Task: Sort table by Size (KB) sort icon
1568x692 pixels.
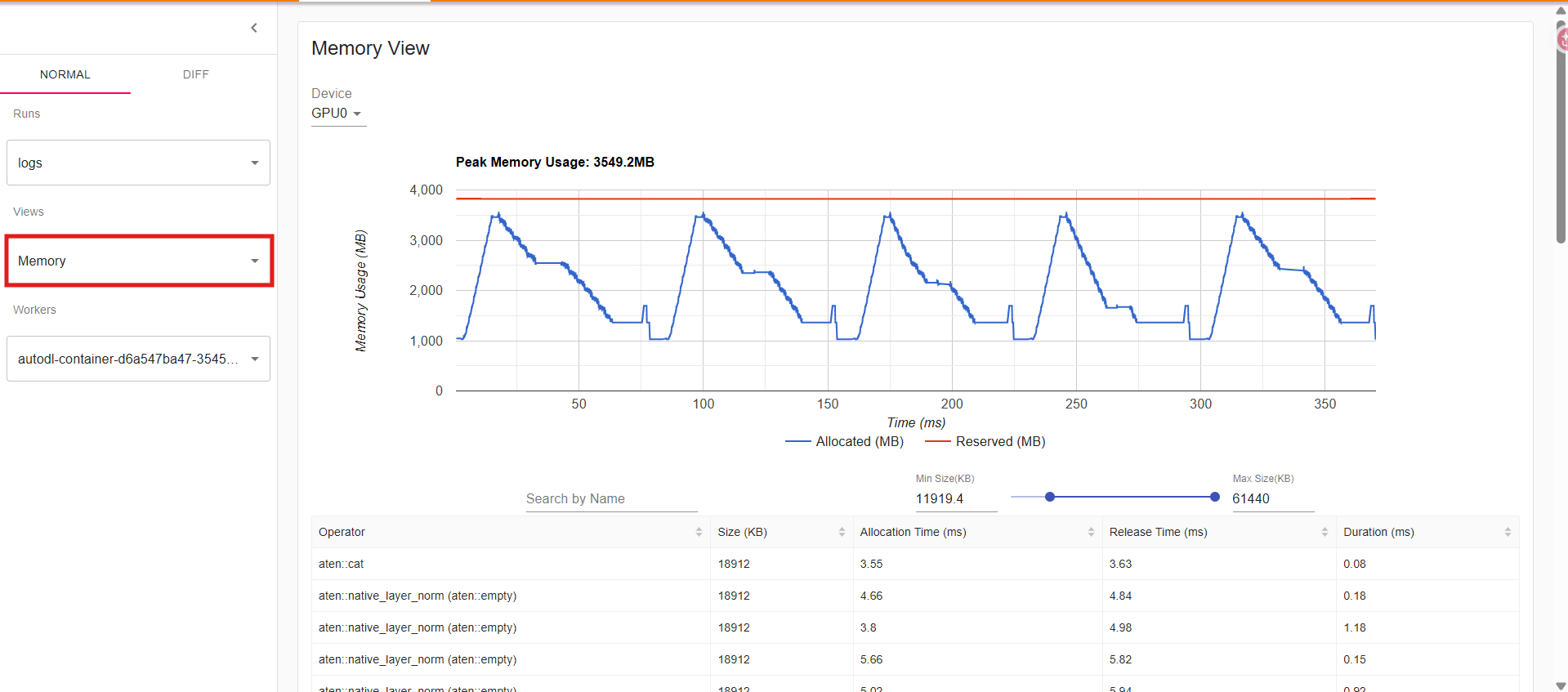Action: click(842, 532)
